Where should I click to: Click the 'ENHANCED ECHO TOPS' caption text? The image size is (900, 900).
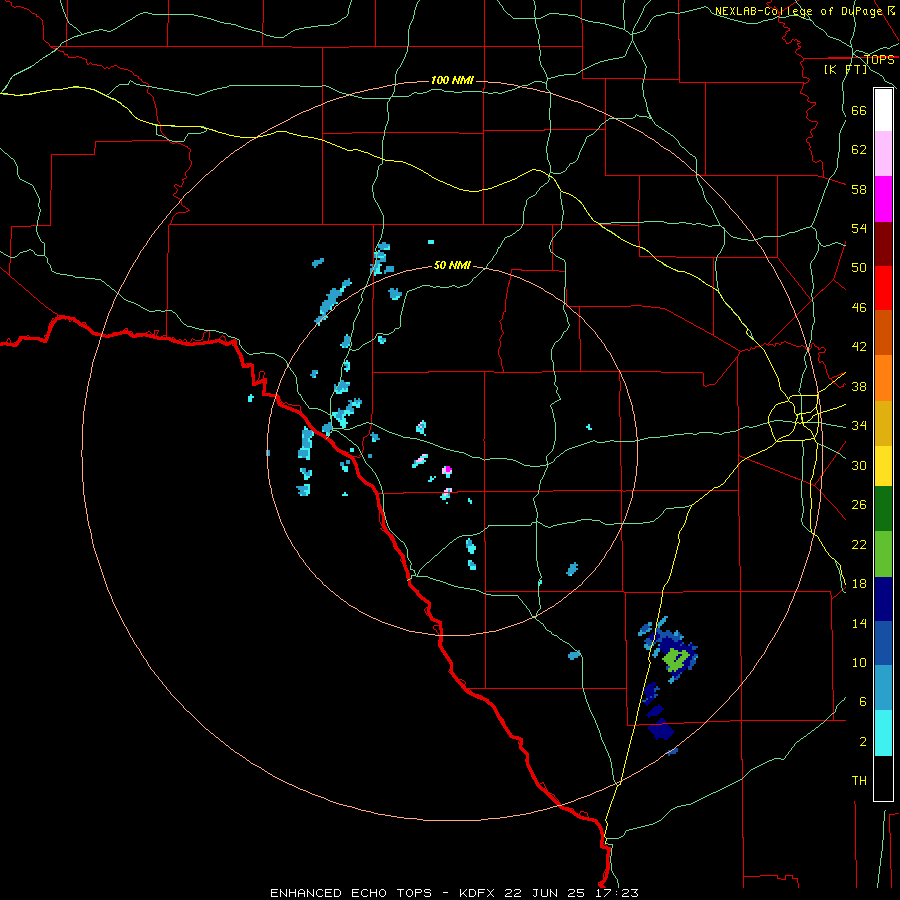351,893
